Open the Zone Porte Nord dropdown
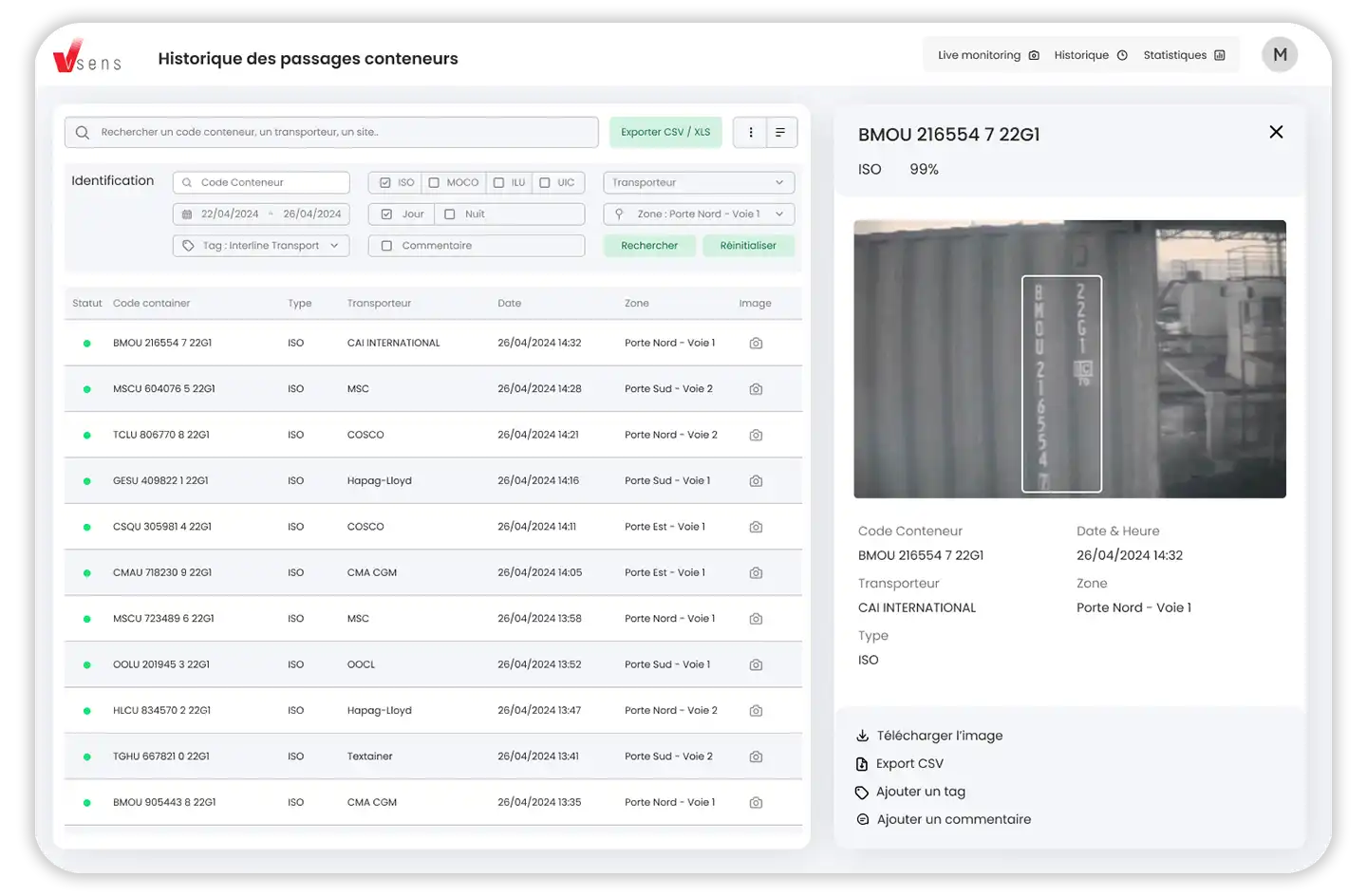This screenshot has width=1367, height=896. [699, 215]
